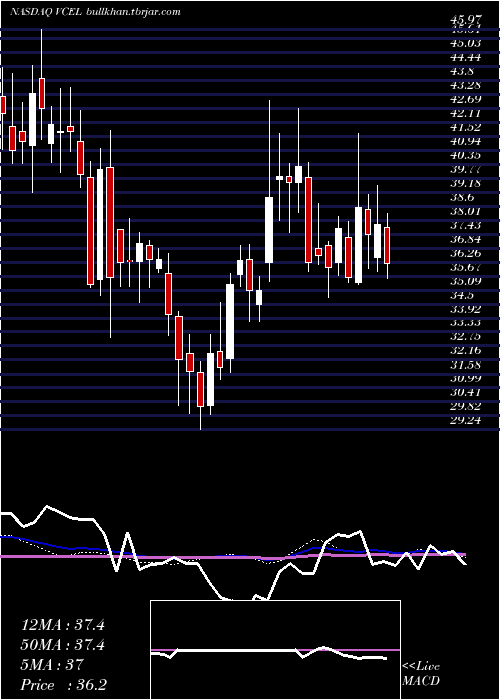Select the 33.33 price axis label
The width and height of the screenshot is (500, 700).
[x=466, y=323]
